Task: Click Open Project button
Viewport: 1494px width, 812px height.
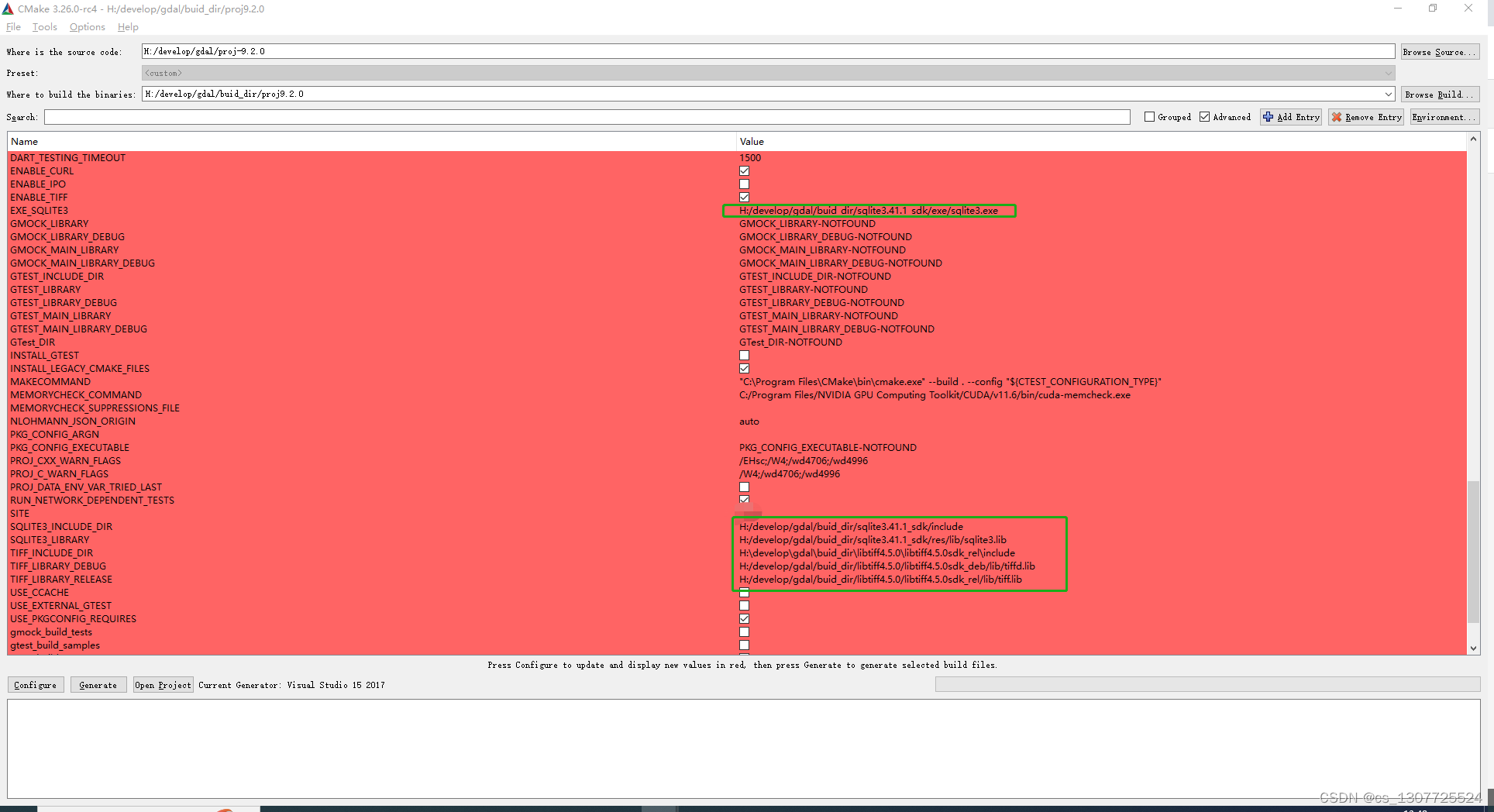Action: click(163, 685)
